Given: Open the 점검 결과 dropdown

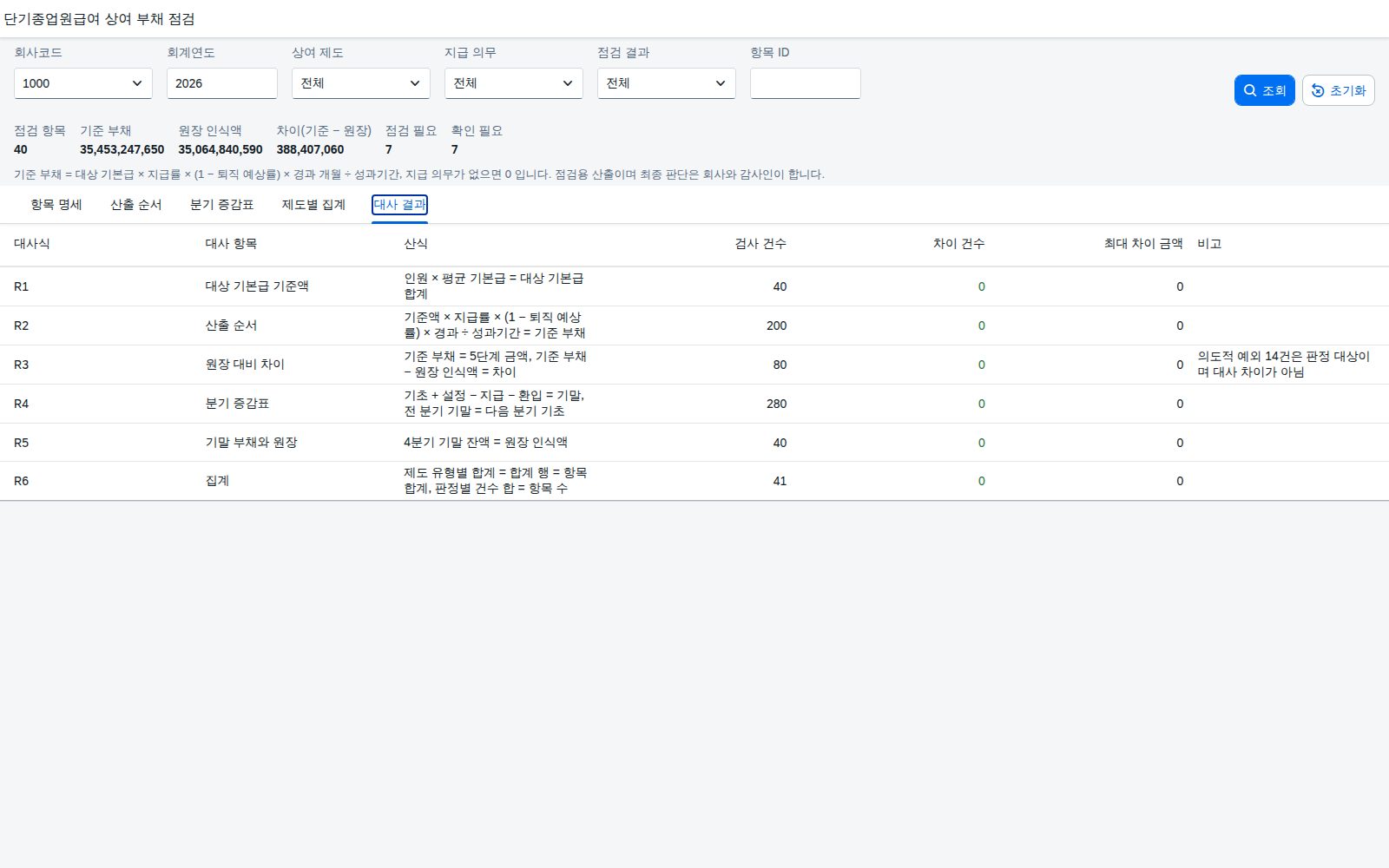Looking at the screenshot, I should [x=667, y=83].
